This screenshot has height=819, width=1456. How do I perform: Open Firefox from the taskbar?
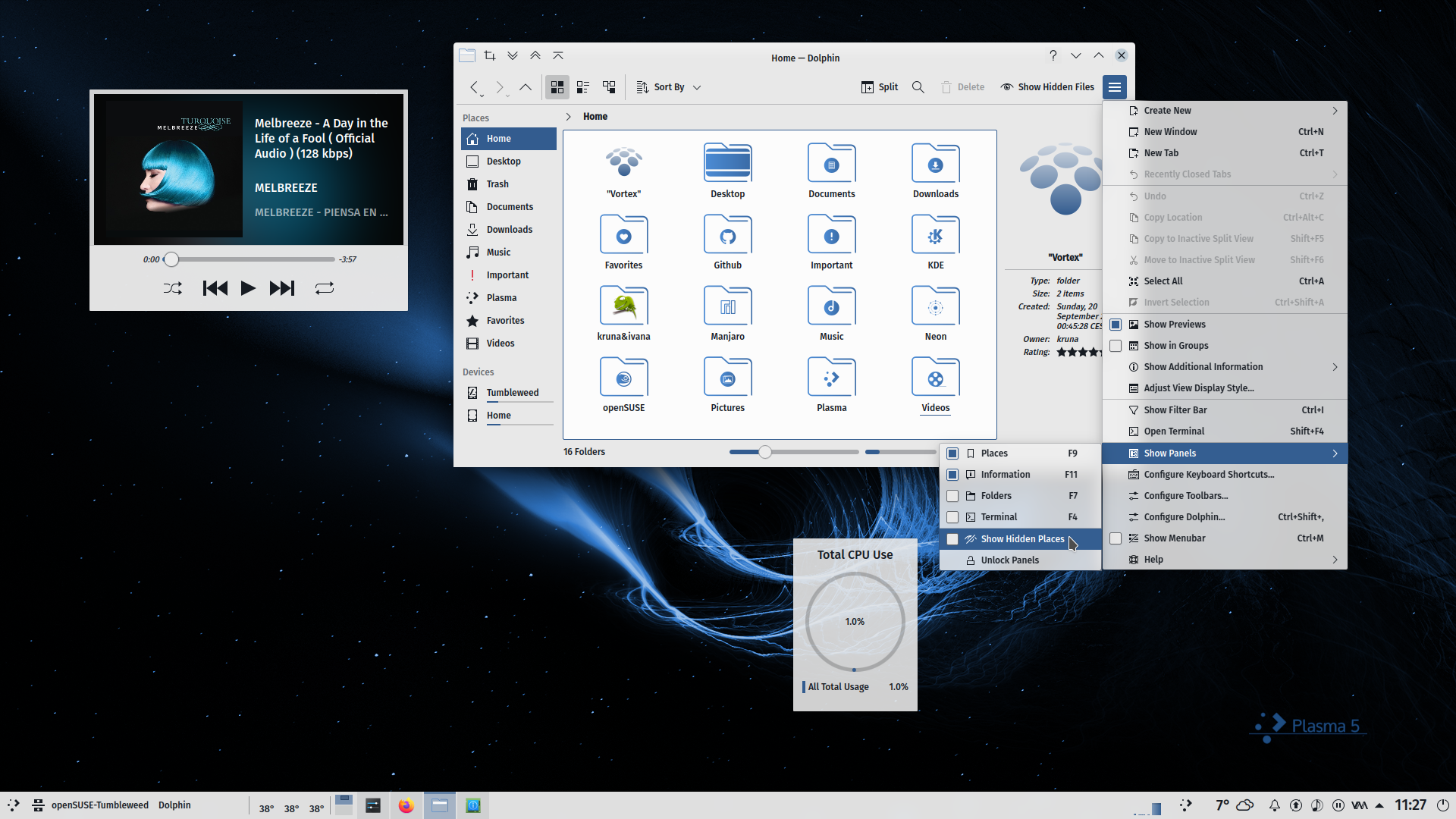[406, 805]
